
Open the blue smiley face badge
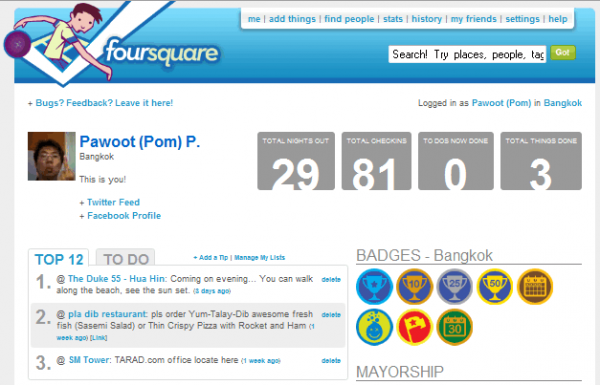tap(374, 327)
